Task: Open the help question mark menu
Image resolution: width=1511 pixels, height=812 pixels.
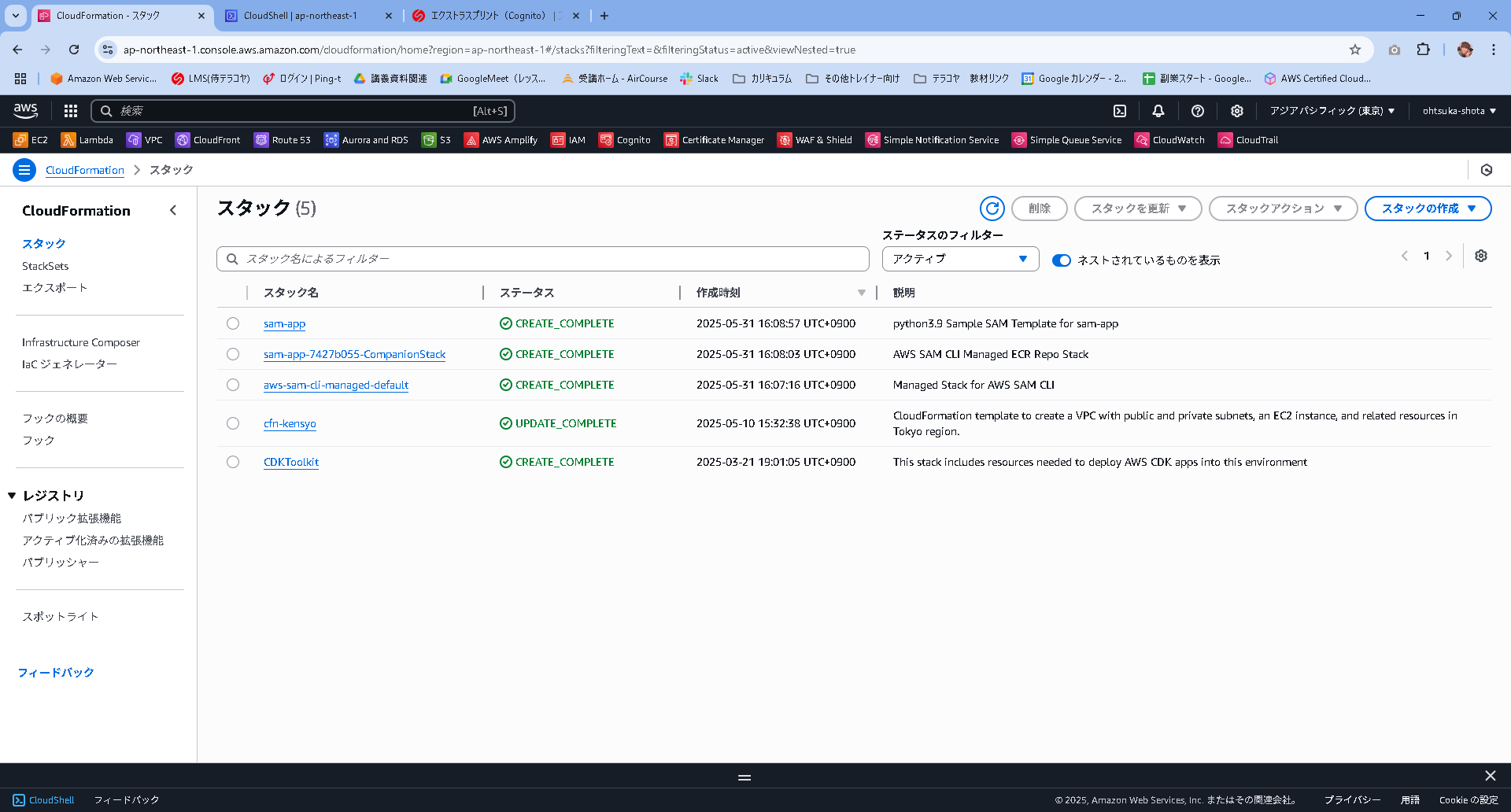Action: click(1198, 111)
